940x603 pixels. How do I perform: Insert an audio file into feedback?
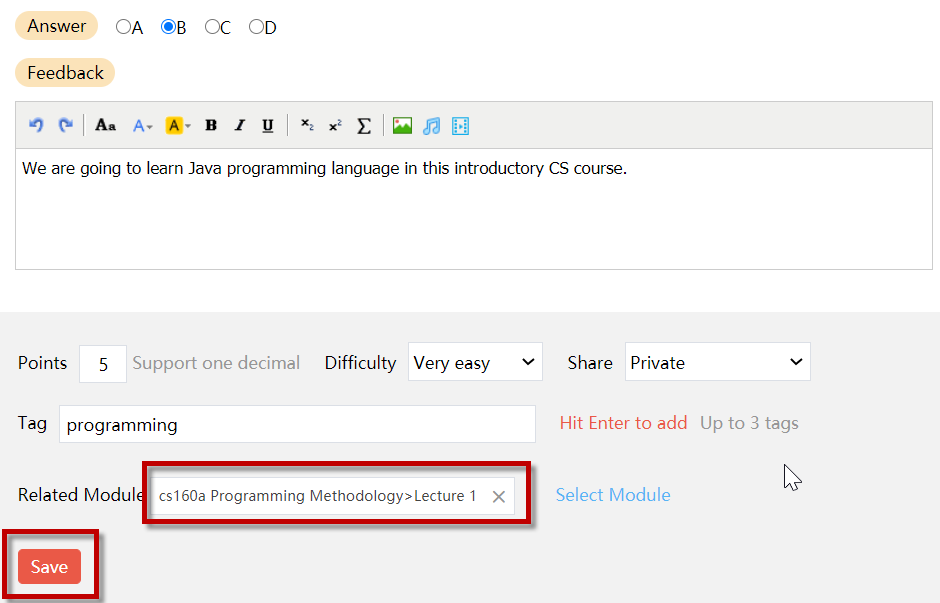pyautogui.click(x=432, y=126)
